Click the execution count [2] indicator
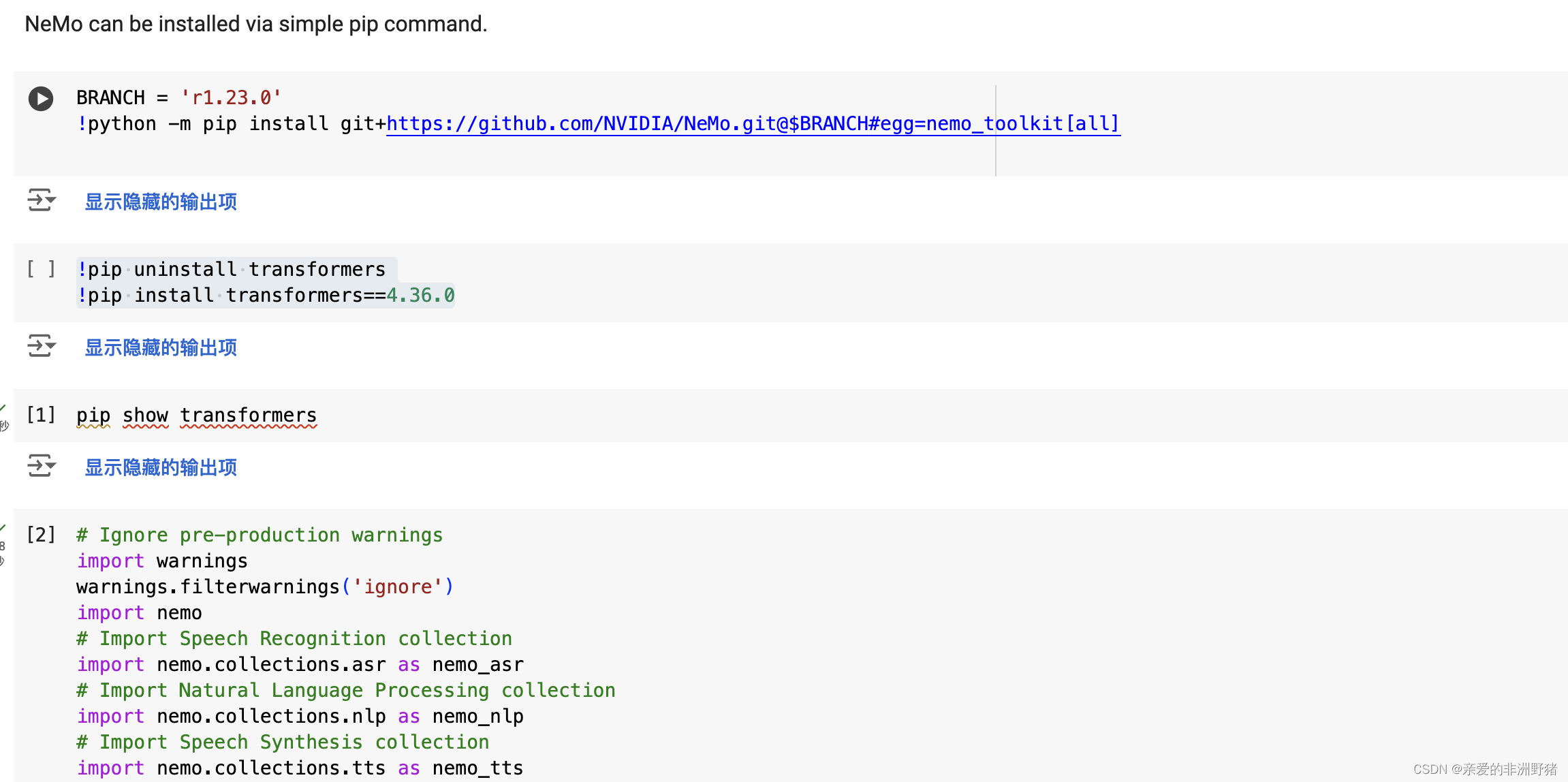Image resolution: width=1568 pixels, height=782 pixels. click(x=41, y=535)
